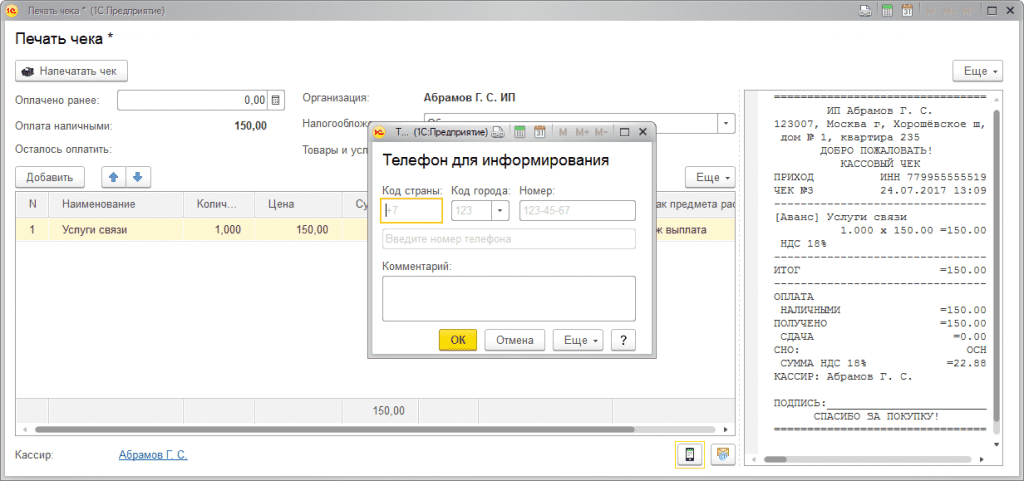Open calculator for Оплачено ранее field
The height and width of the screenshot is (481, 1024).
click(x=277, y=100)
